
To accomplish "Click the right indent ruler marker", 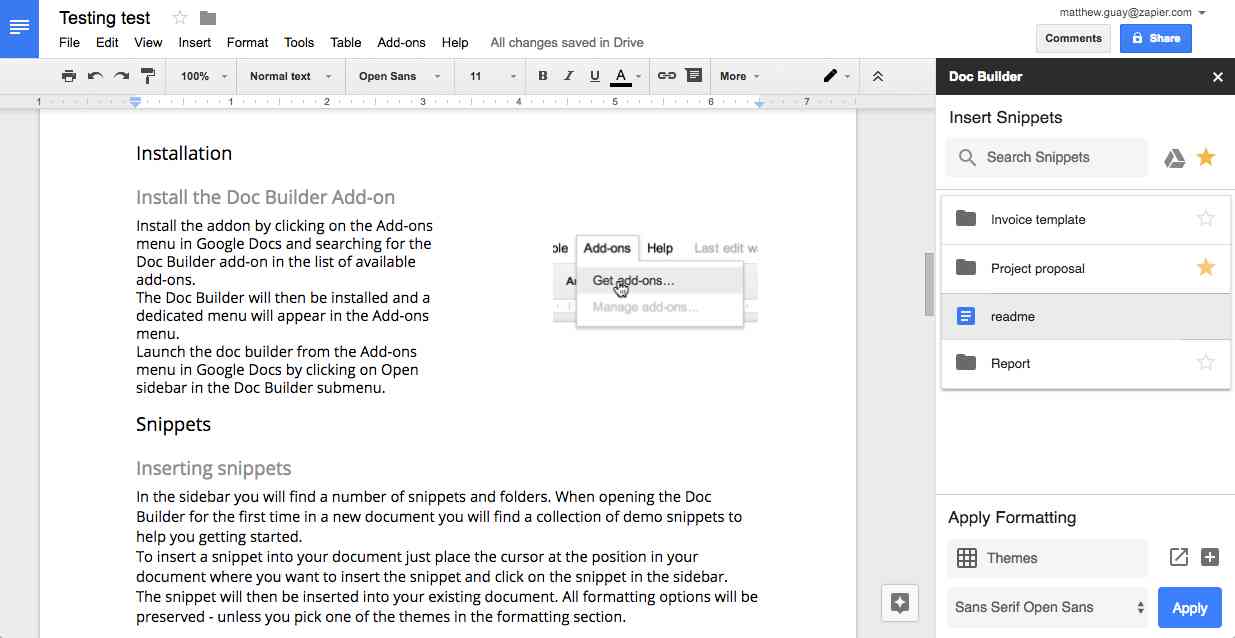I will point(760,104).
